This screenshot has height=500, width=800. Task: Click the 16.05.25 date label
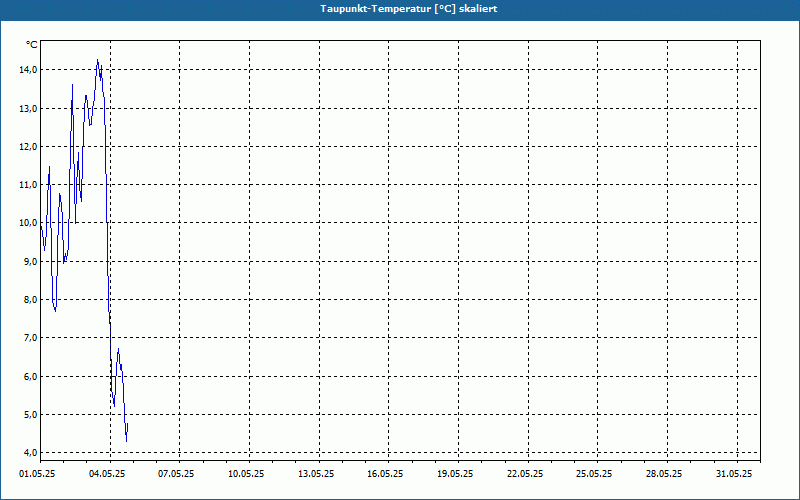(385, 474)
